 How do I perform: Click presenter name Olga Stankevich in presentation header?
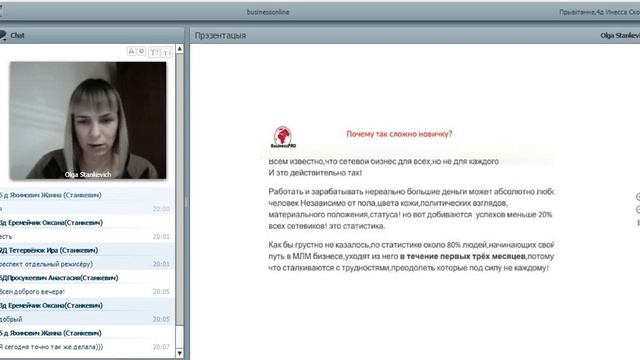point(620,36)
